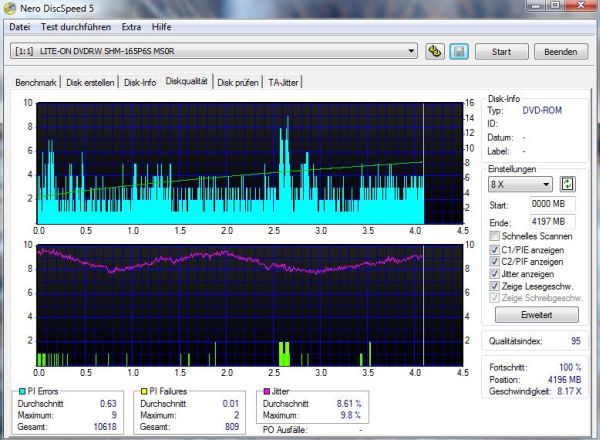Click the yellow drive options icon
This screenshot has width=600, height=440.
[x=435, y=51]
